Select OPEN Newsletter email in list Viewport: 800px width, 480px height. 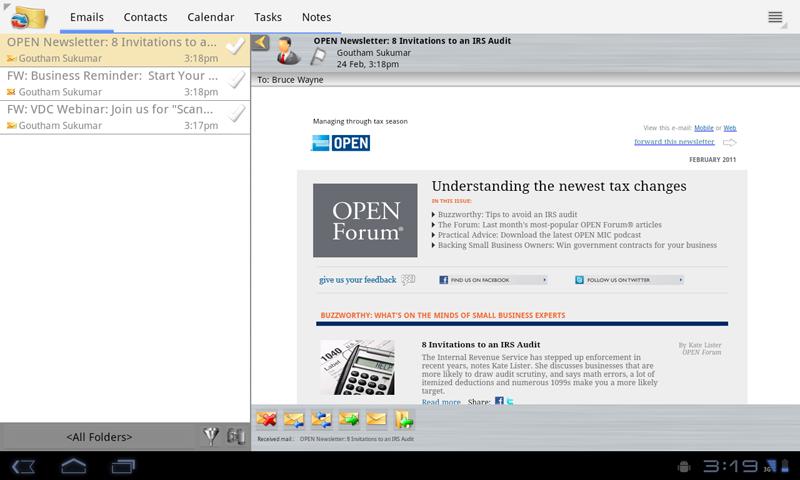(125, 50)
